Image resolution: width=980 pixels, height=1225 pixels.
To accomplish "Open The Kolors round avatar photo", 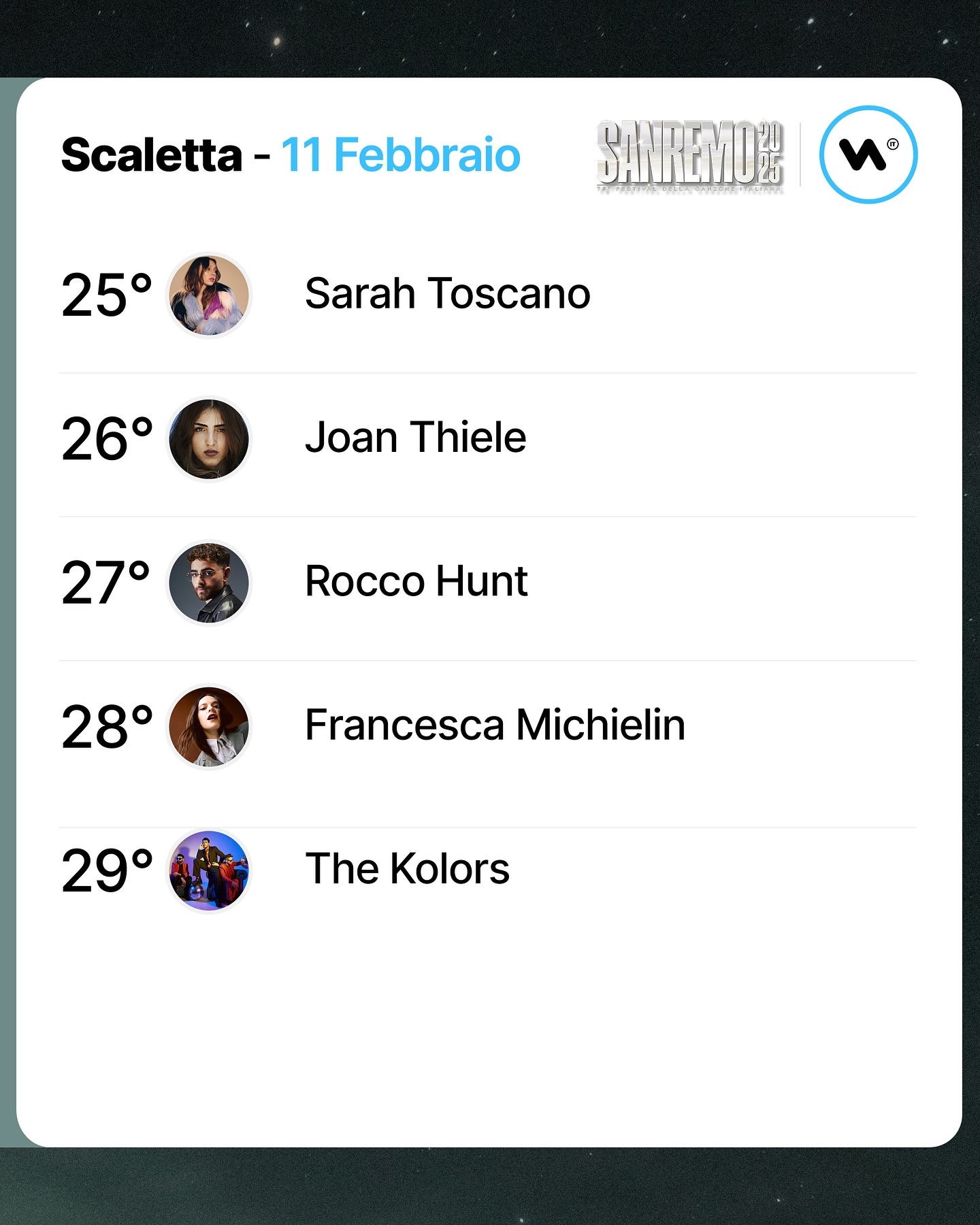I will click(x=209, y=870).
